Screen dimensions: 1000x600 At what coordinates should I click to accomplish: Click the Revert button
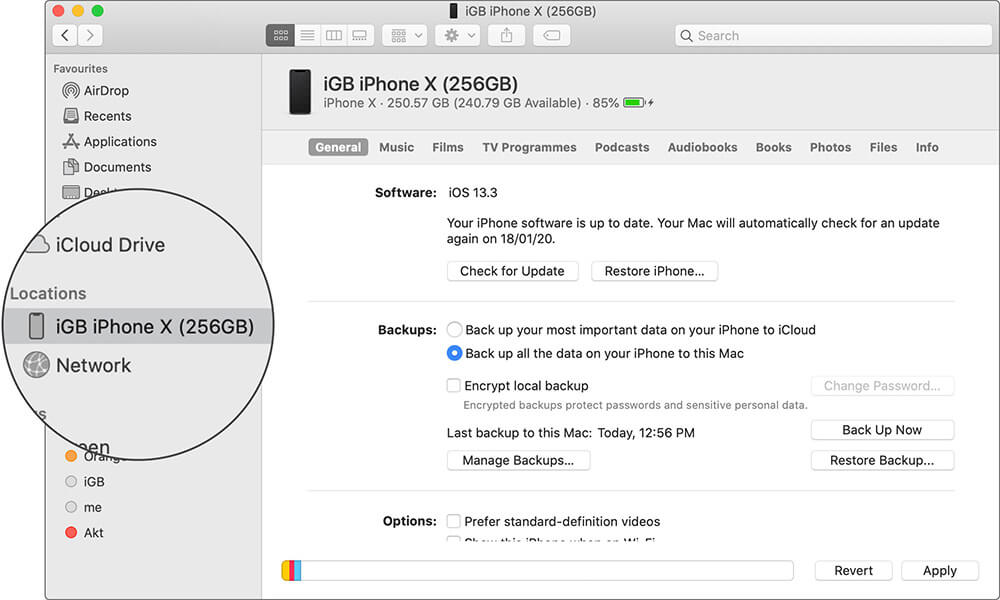(853, 571)
